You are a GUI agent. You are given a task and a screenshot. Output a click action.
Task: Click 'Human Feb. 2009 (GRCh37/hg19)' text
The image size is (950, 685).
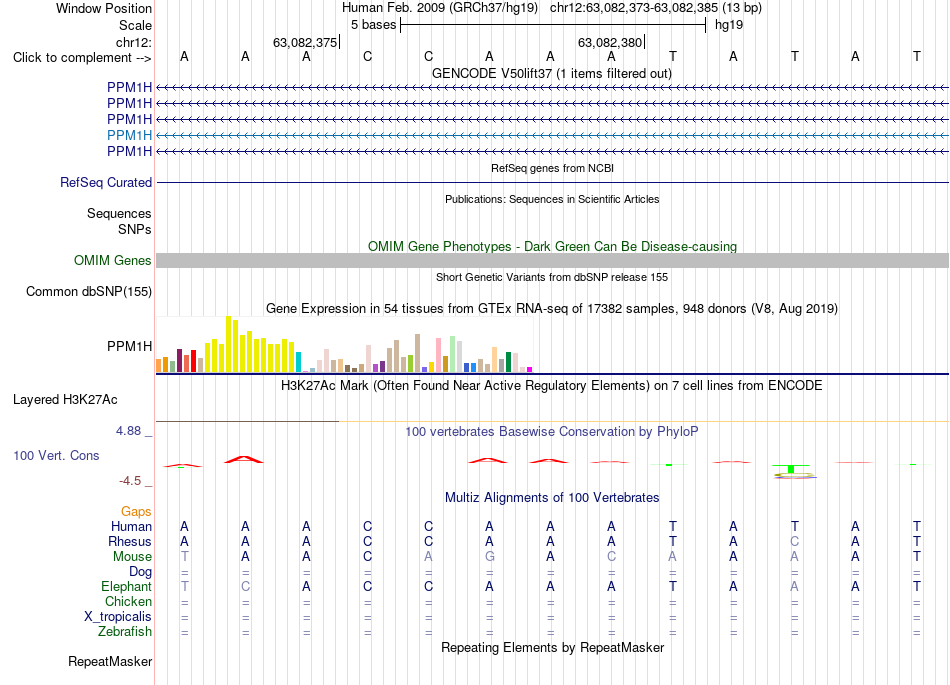pos(440,8)
